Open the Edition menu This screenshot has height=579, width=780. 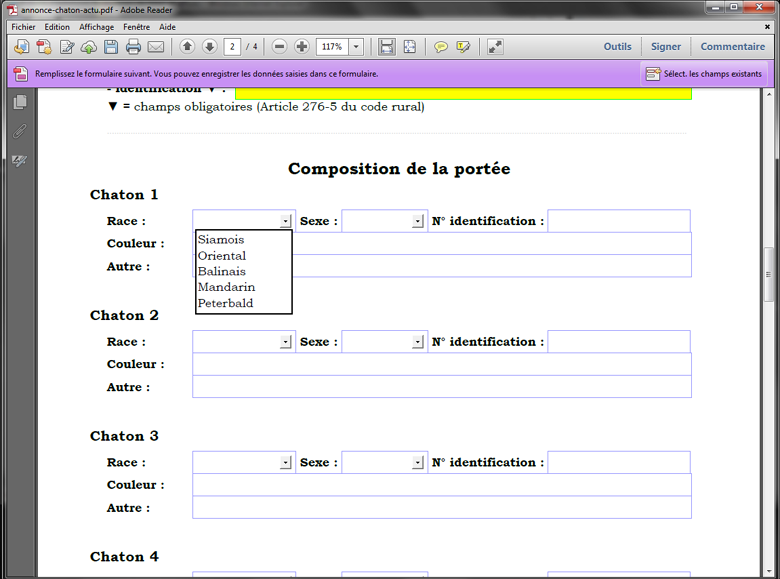click(x=57, y=27)
